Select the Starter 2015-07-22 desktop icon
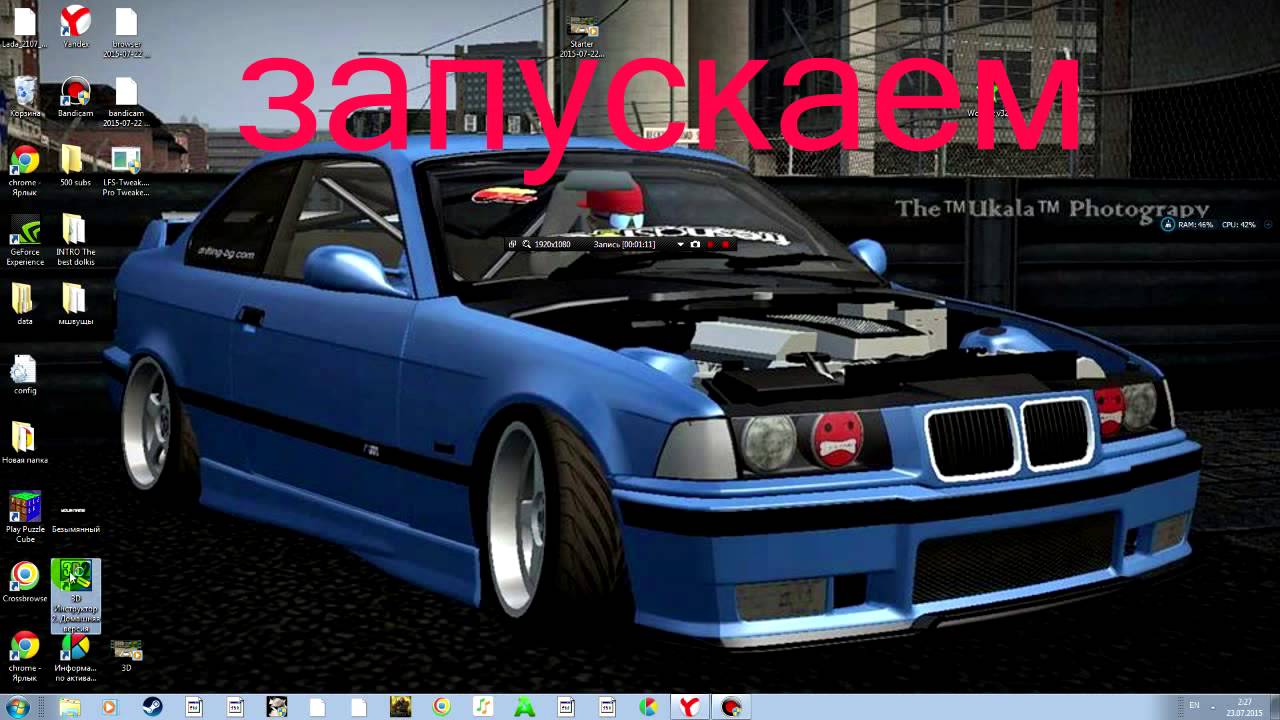This screenshot has width=1280, height=720. (582, 36)
